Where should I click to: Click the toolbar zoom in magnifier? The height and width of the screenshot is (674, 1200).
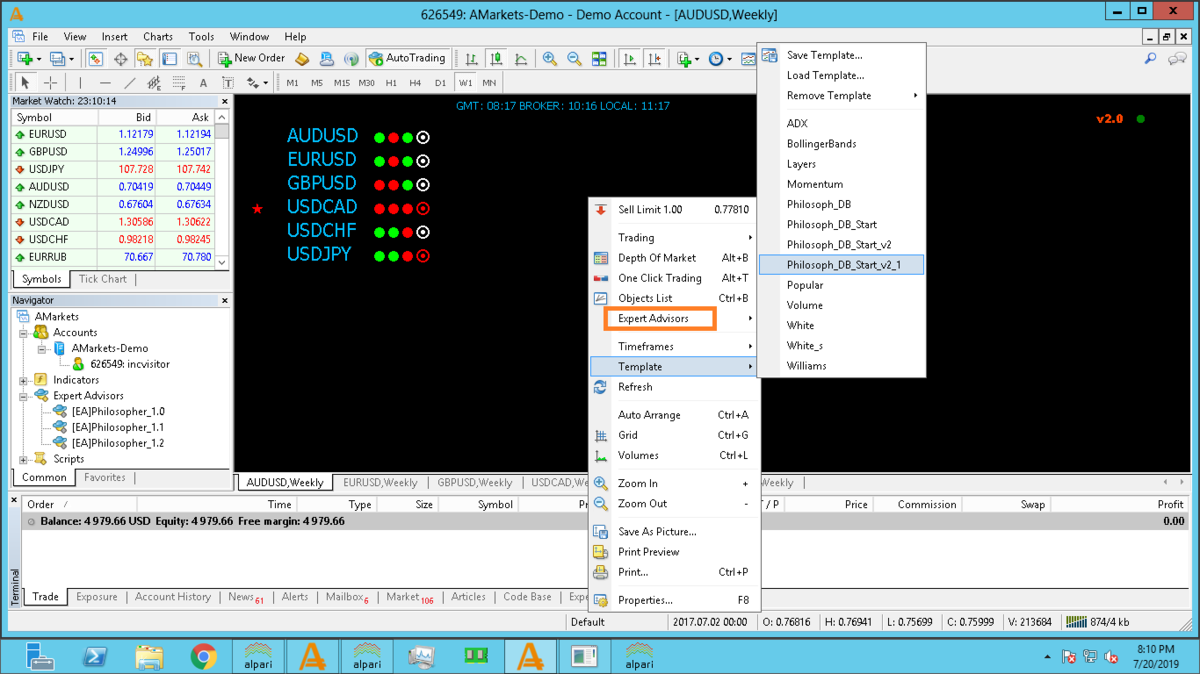(x=550, y=59)
